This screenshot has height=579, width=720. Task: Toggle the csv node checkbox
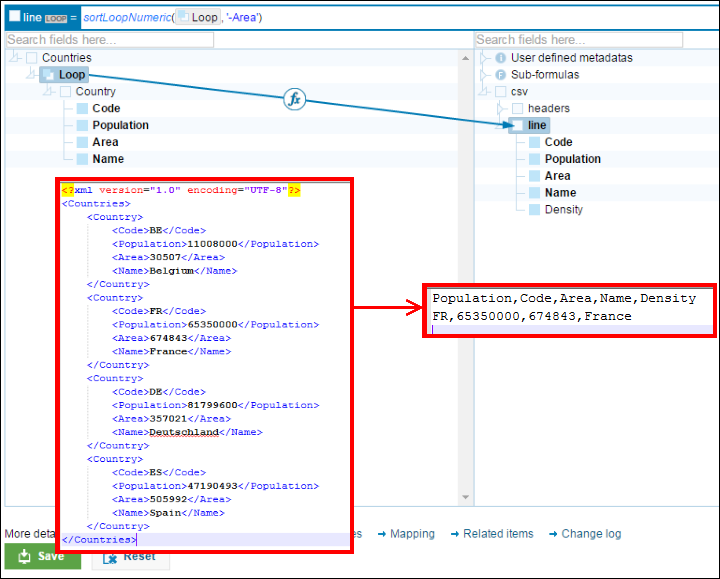click(500, 92)
